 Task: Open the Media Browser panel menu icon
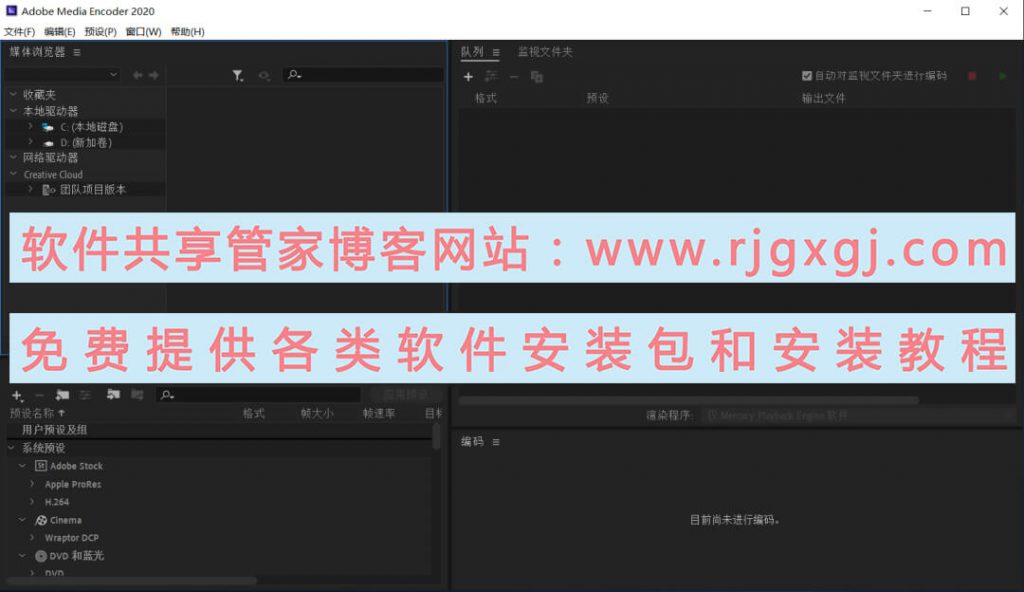pyautogui.click(x=77, y=52)
